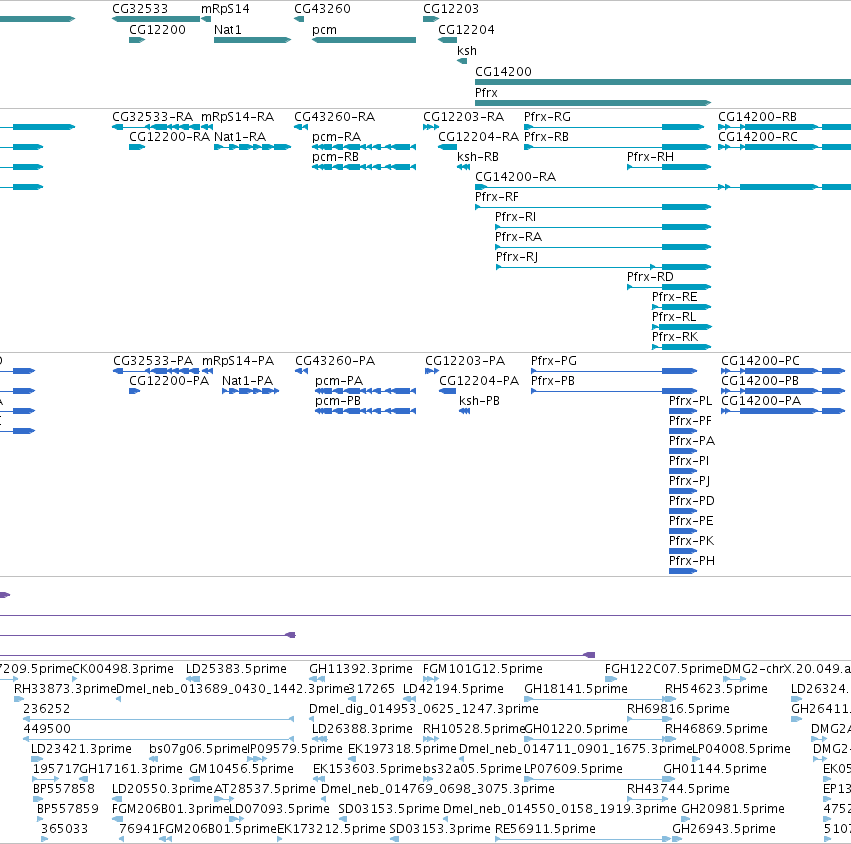Click the CG14200-RC transcript label

tap(758, 137)
